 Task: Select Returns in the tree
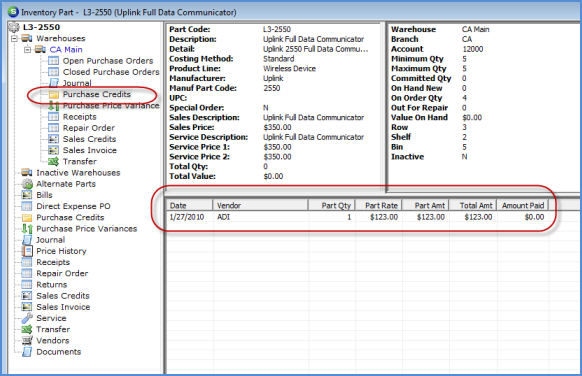coord(52,285)
